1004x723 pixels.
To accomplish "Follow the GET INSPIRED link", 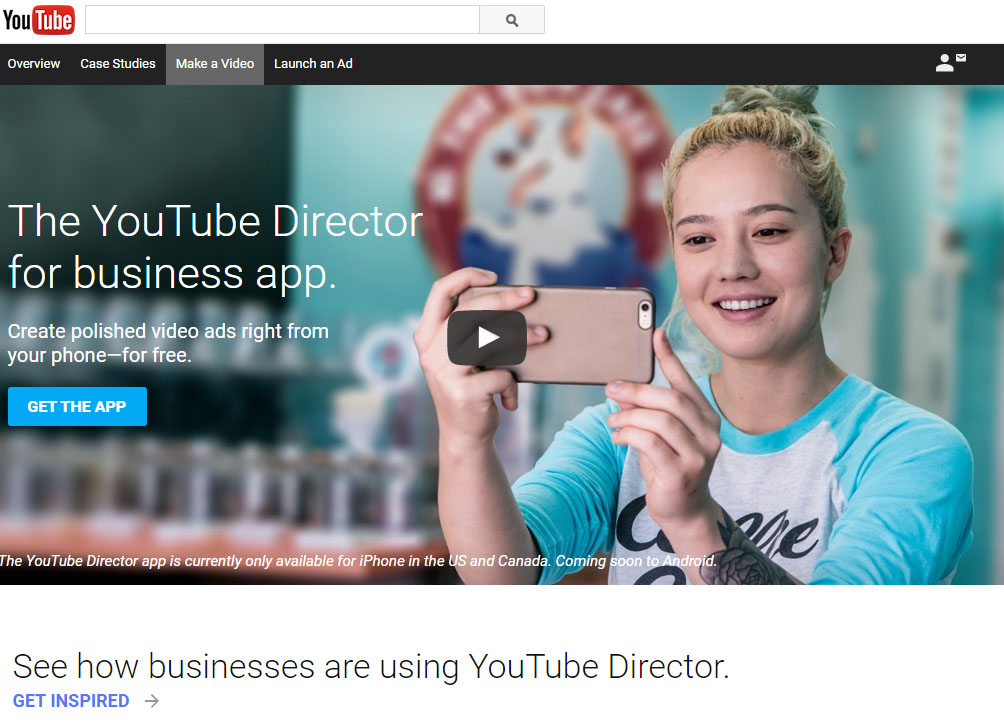I will tap(71, 701).
